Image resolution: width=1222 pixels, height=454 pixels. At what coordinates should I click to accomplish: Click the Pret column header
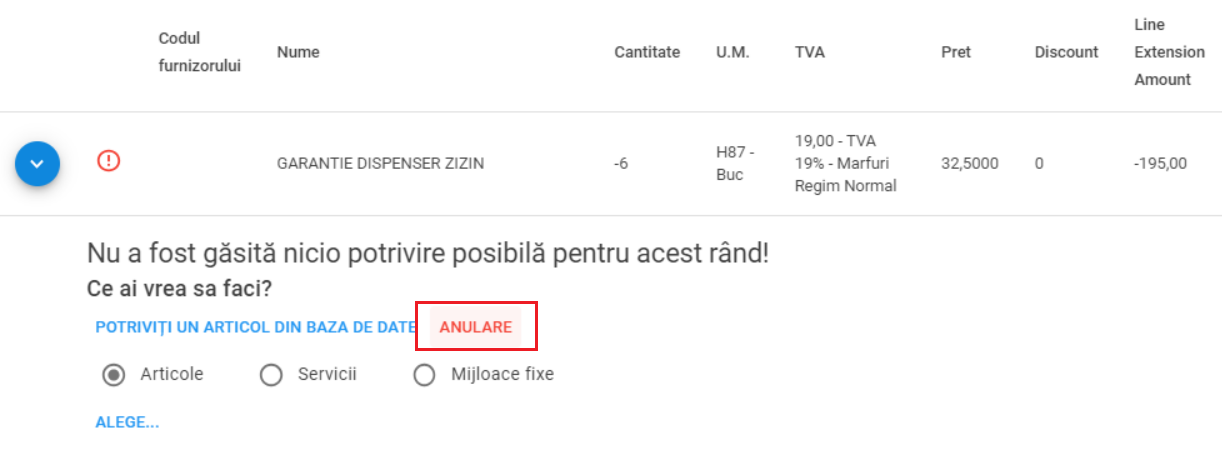[956, 52]
